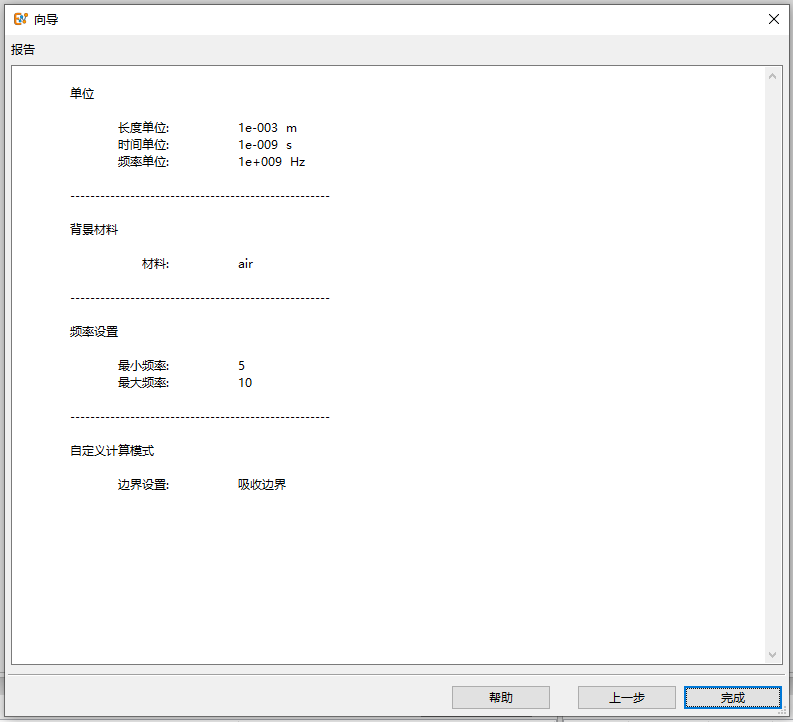
Task: Open help with the 帮助 button
Action: click(501, 698)
